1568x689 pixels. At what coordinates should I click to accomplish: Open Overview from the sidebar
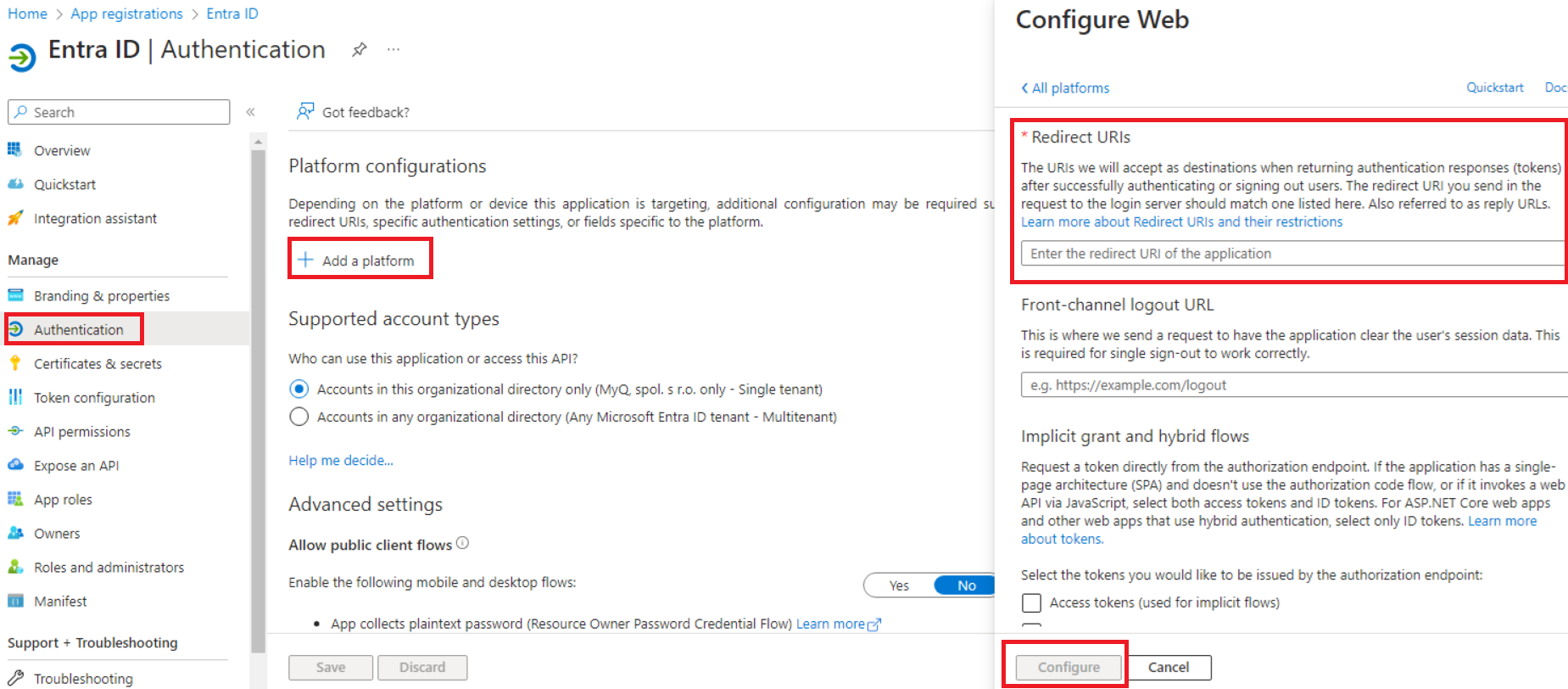coord(61,150)
